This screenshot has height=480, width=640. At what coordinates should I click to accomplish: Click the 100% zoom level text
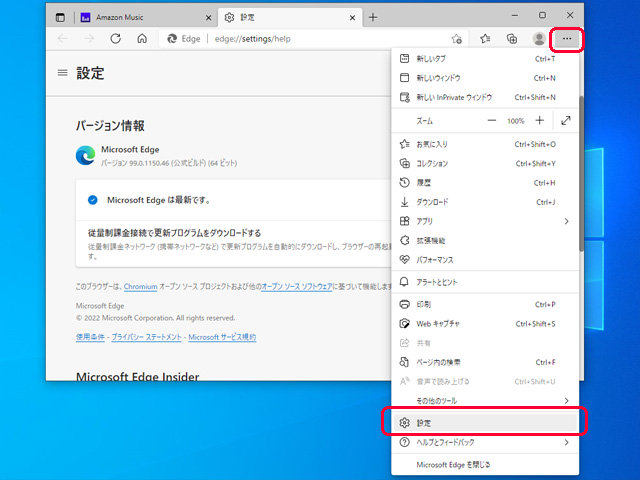(x=516, y=121)
